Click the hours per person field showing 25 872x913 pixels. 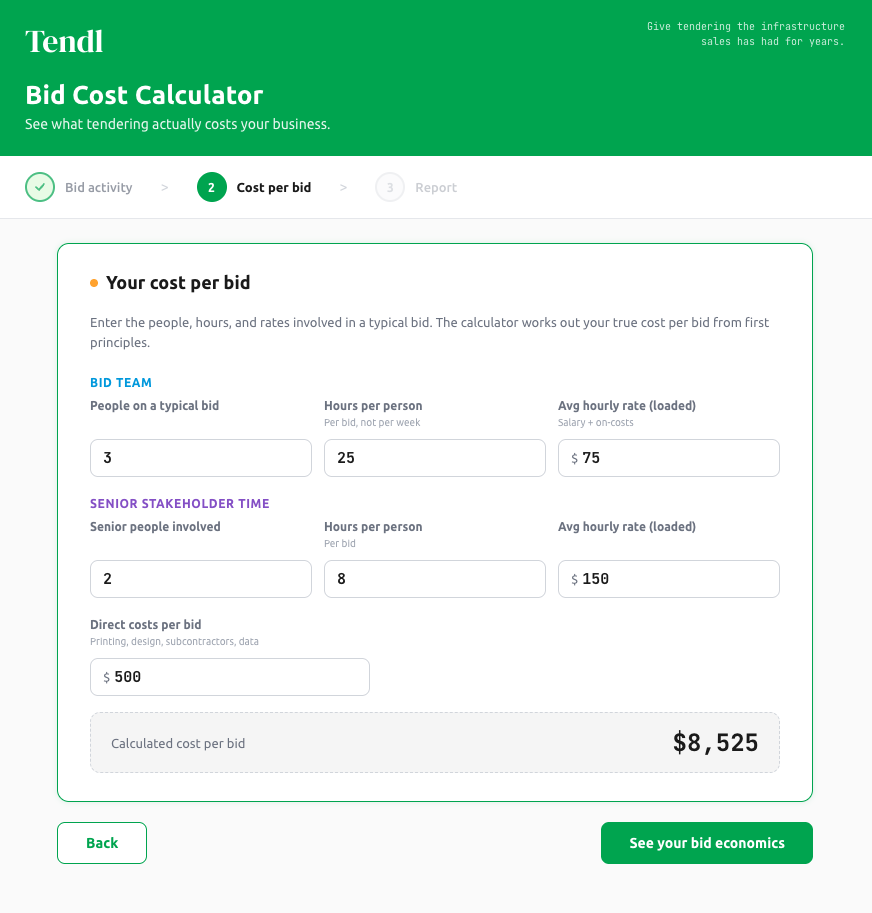[x=434, y=458]
